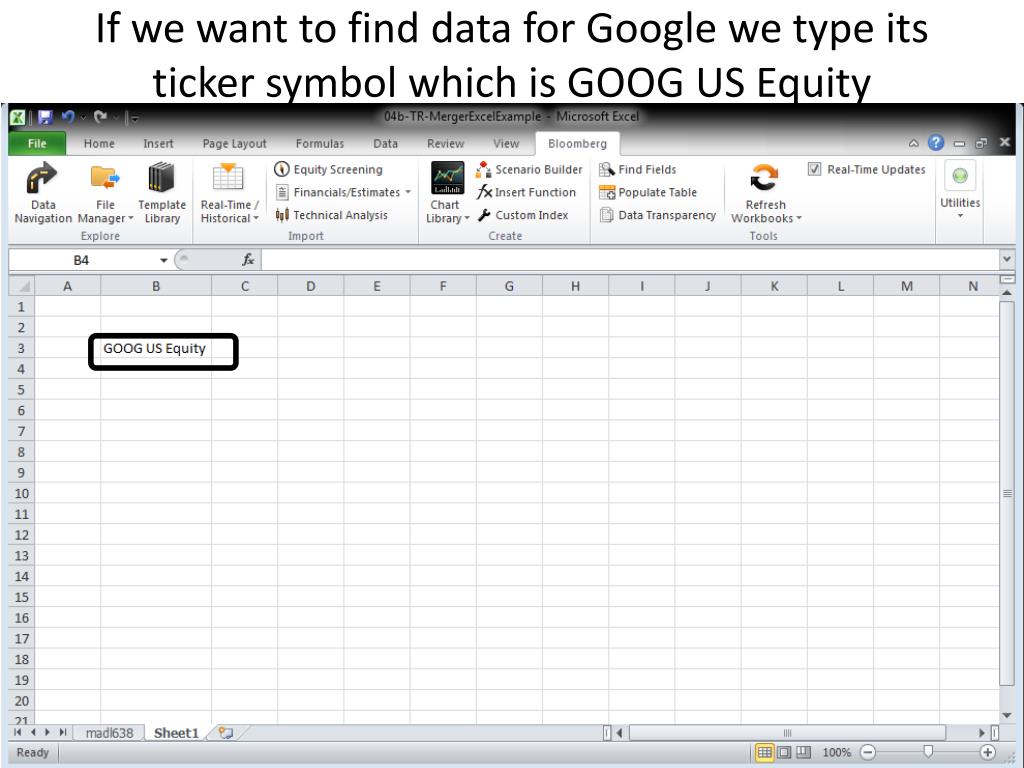Select row 3 header
This screenshot has height=768, width=1024.
21,348
